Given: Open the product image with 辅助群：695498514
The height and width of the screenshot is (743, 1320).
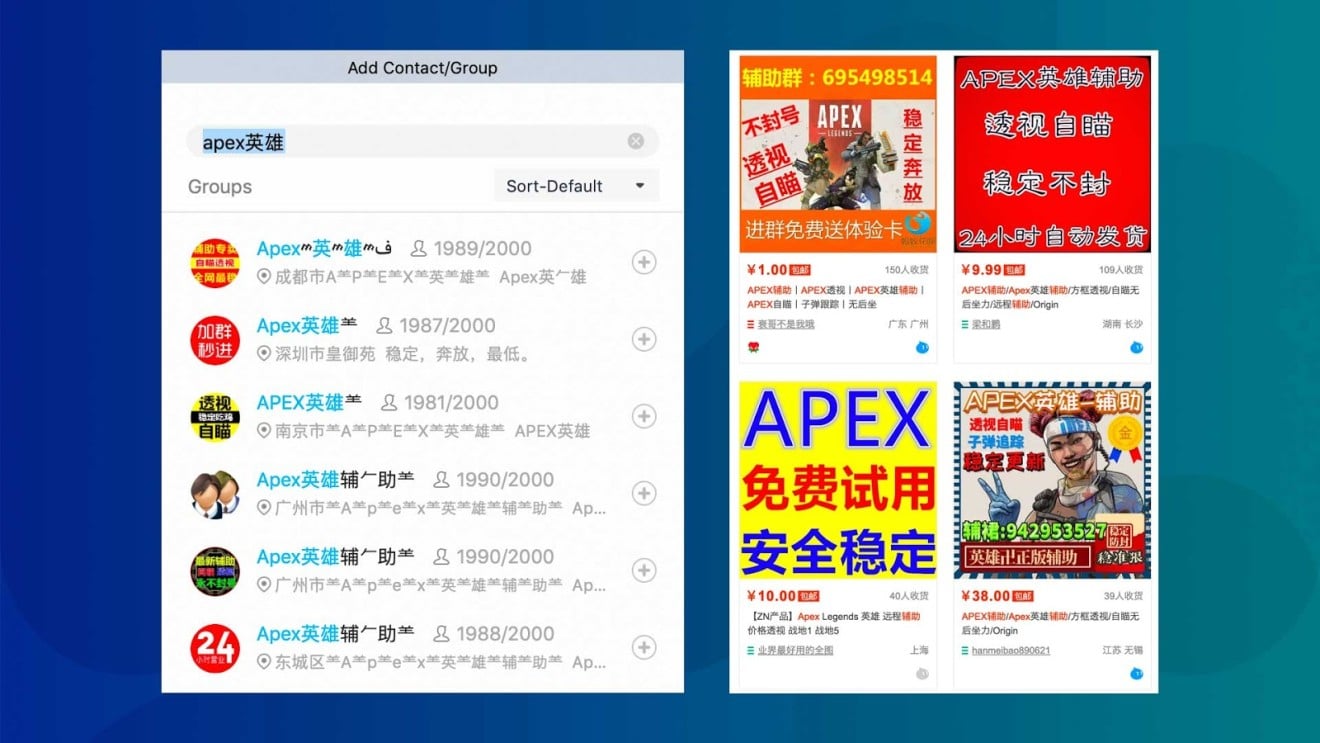Looking at the screenshot, I should point(838,154).
